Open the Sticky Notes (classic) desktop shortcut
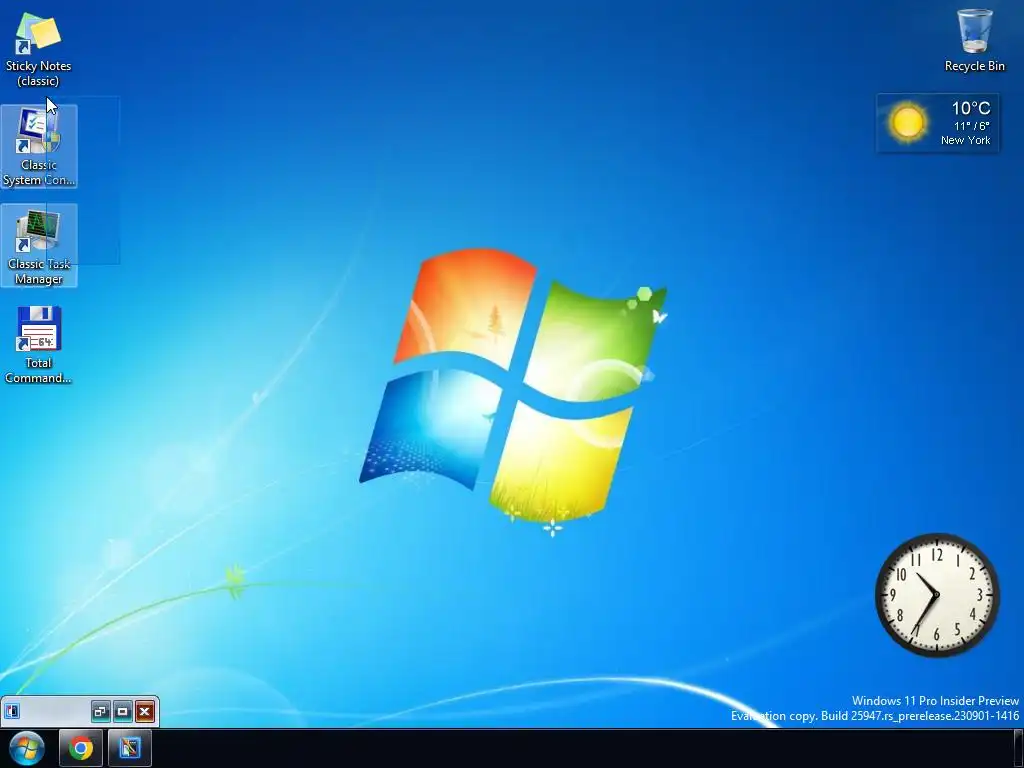Screen dimensions: 1024x768 pos(39,49)
